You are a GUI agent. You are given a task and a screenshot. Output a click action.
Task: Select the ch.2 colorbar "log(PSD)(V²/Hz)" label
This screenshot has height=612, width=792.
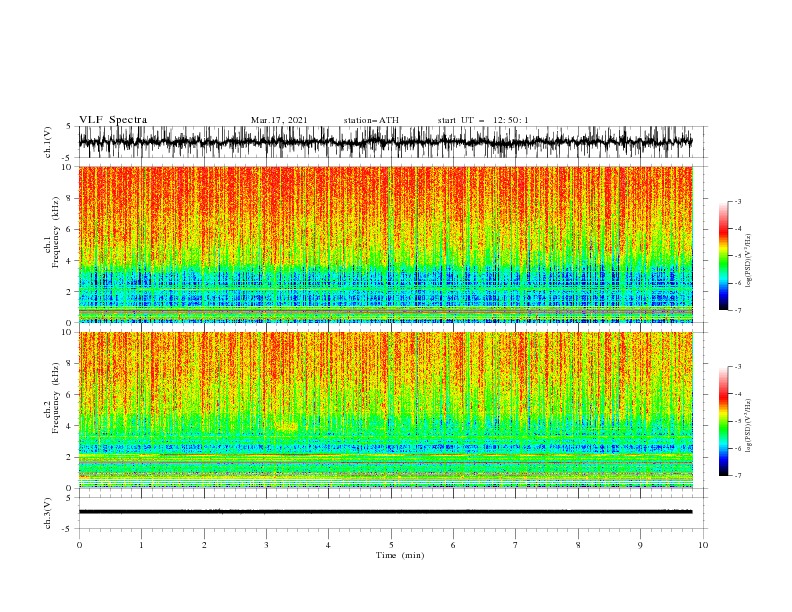(749, 426)
